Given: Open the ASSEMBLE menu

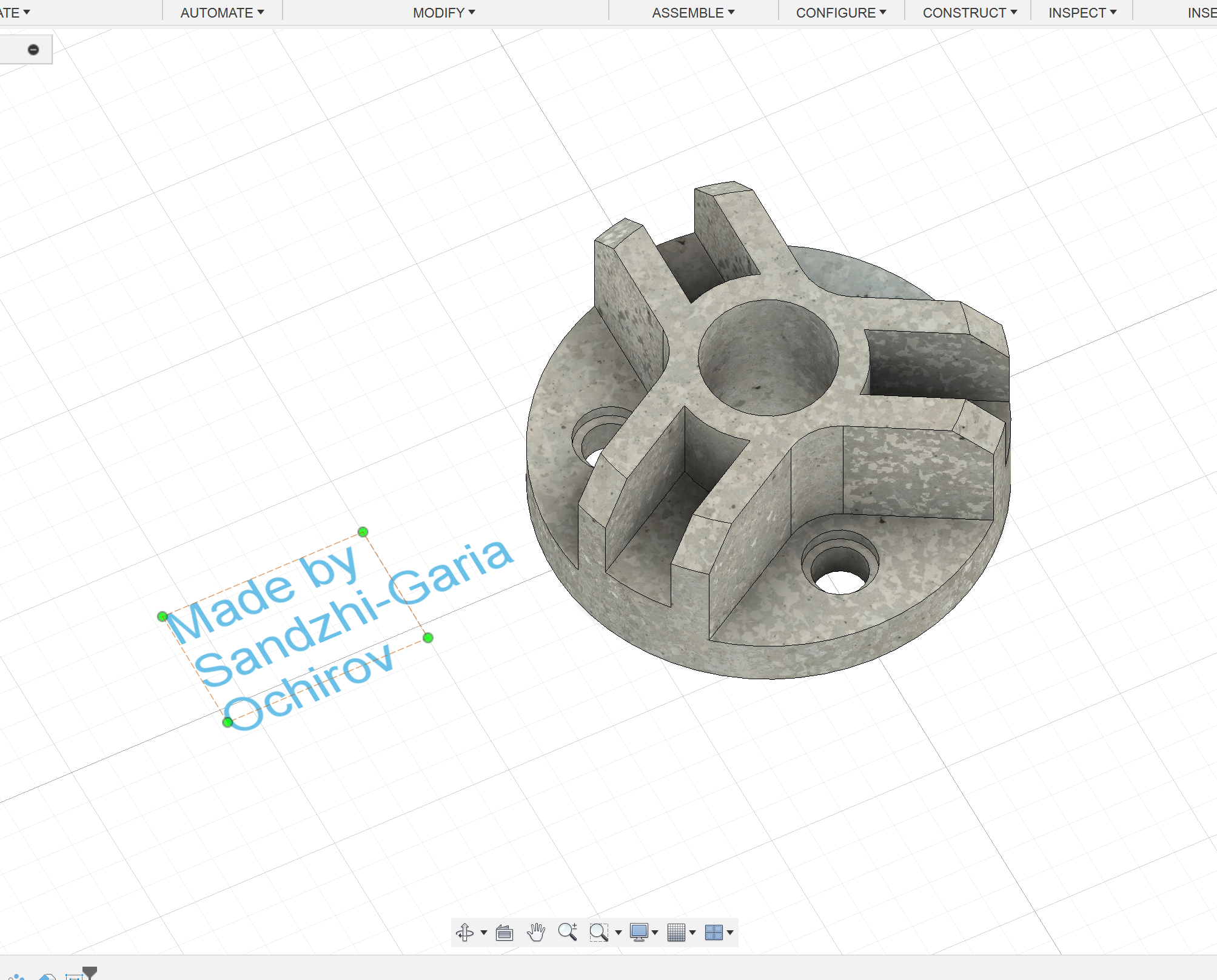Looking at the screenshot, I should pyautogui.click(x=693, y=13).
